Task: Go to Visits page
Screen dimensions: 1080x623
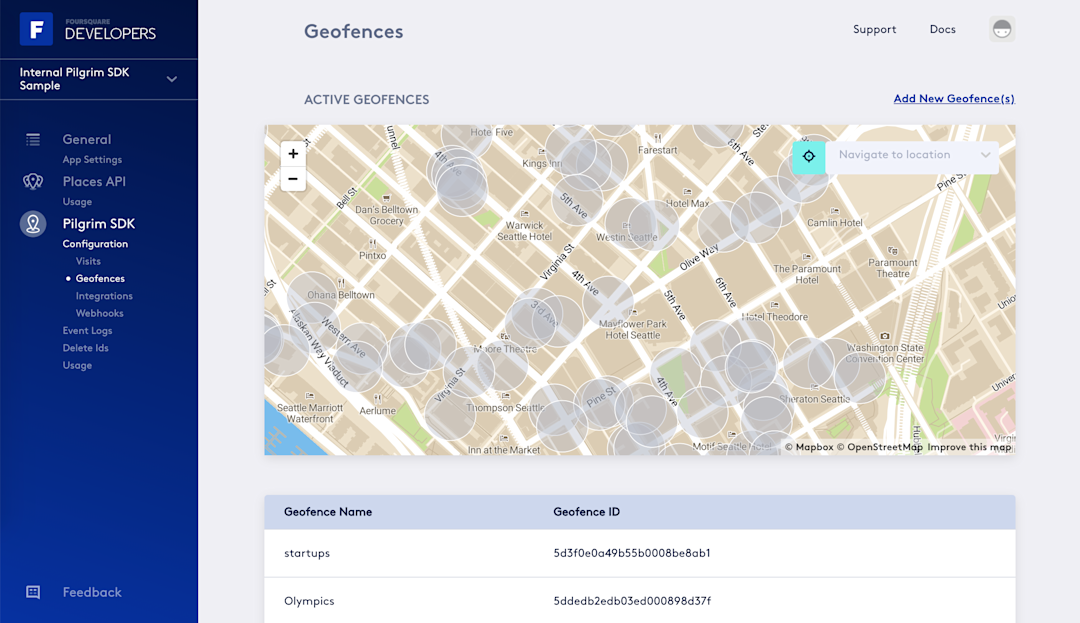Action: [x=88, y=261]
